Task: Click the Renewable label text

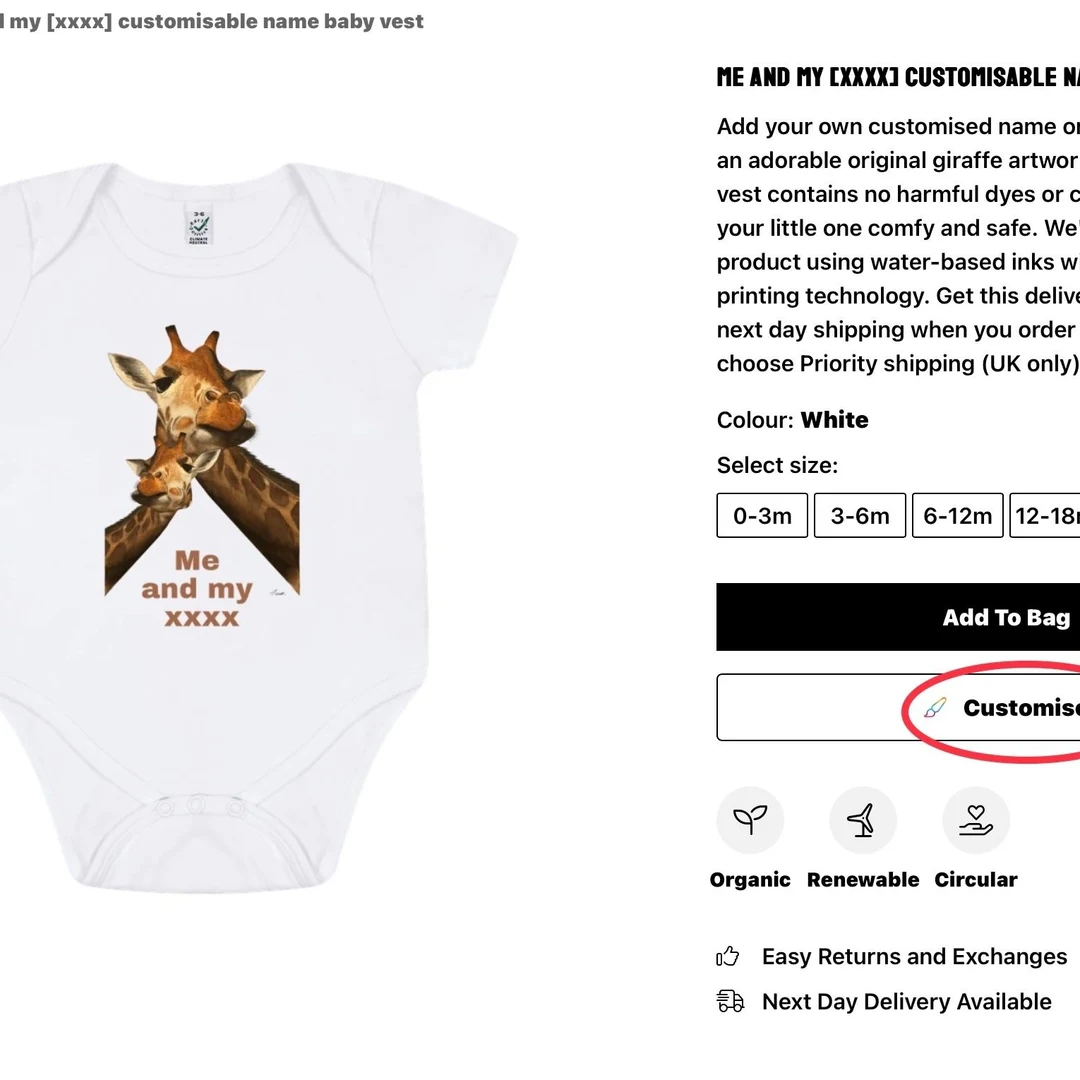Action: click(x=862, y=880)
